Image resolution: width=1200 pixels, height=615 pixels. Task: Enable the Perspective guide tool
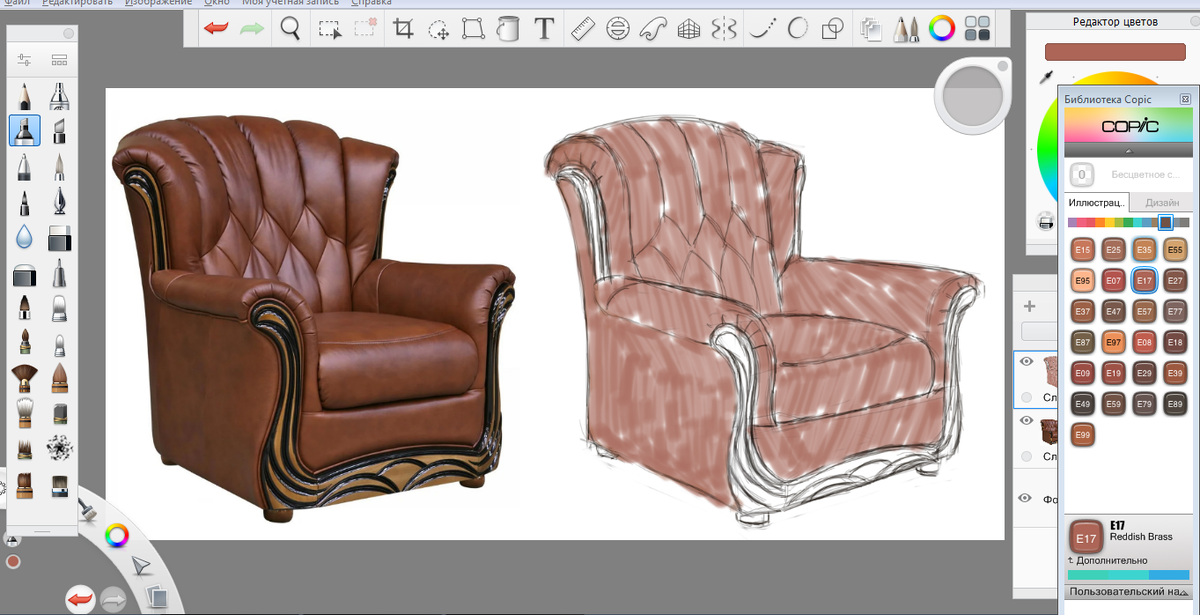688,29
